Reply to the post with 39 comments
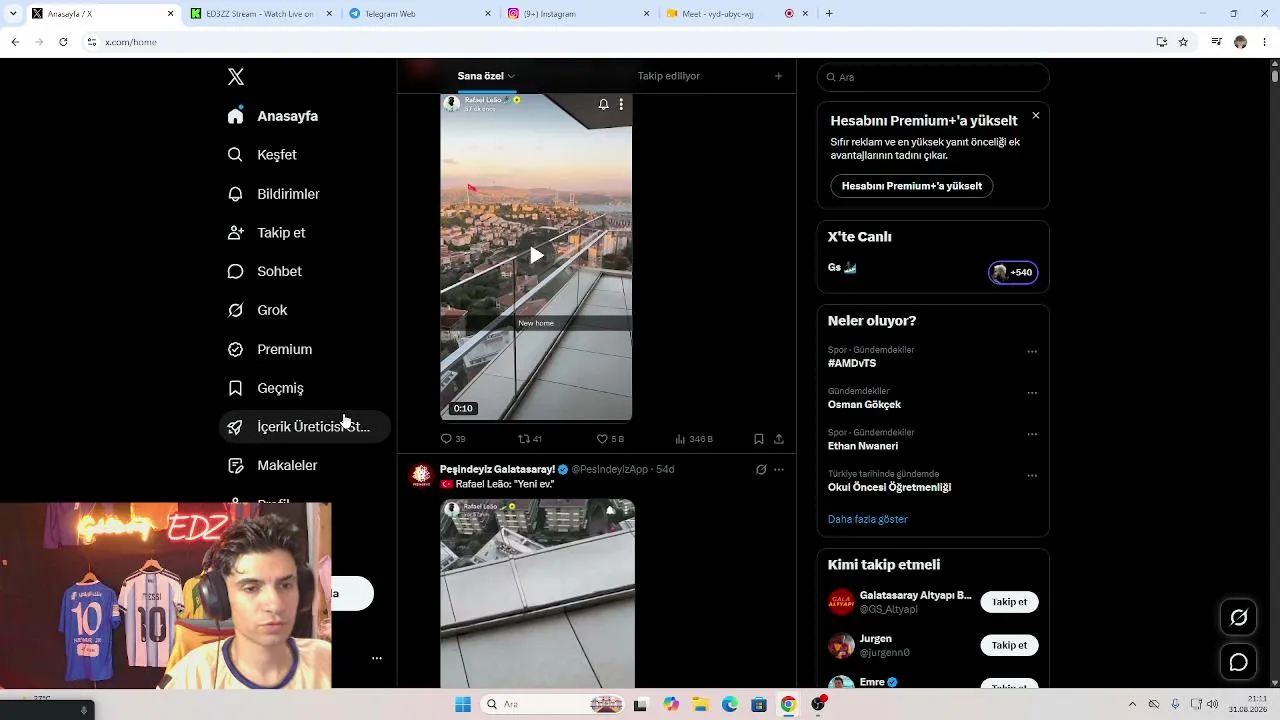The height and width of the screenshot is (720, 1280). tap(453, 439)
